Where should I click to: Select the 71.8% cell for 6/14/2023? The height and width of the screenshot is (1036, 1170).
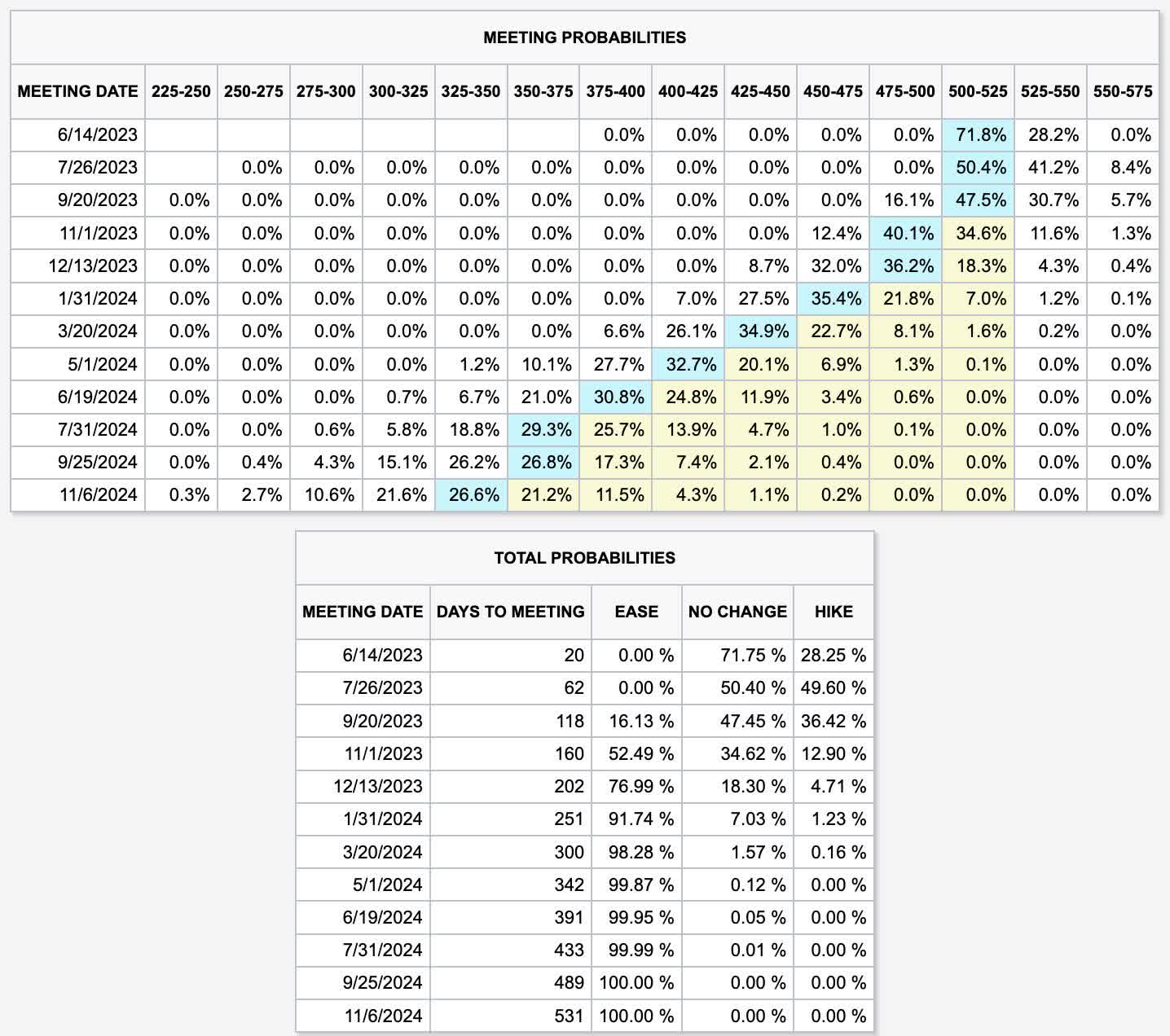pos(978,135)
